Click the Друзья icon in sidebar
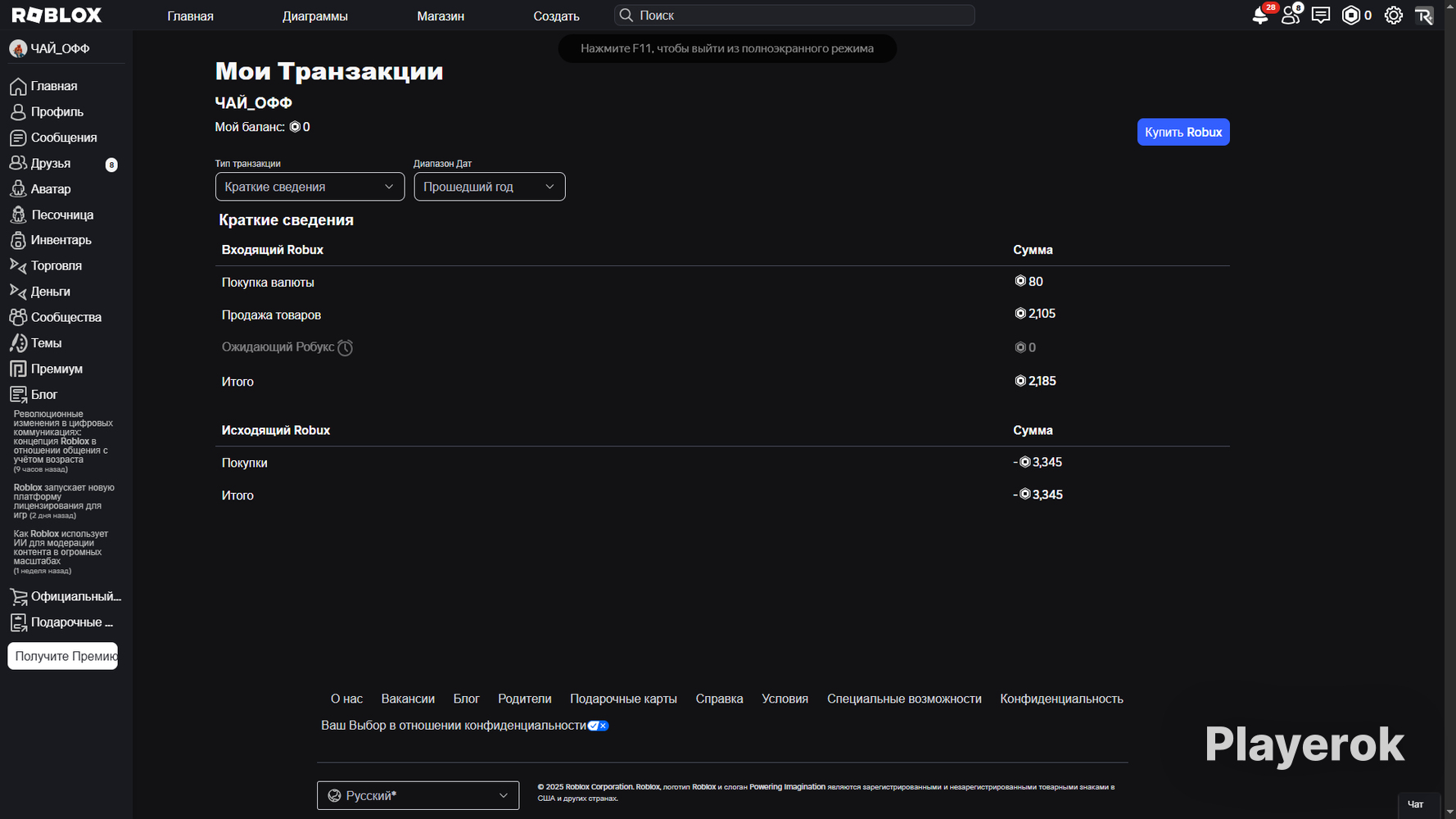This screenshot has width=1456, height=819. tap(18, 163)
